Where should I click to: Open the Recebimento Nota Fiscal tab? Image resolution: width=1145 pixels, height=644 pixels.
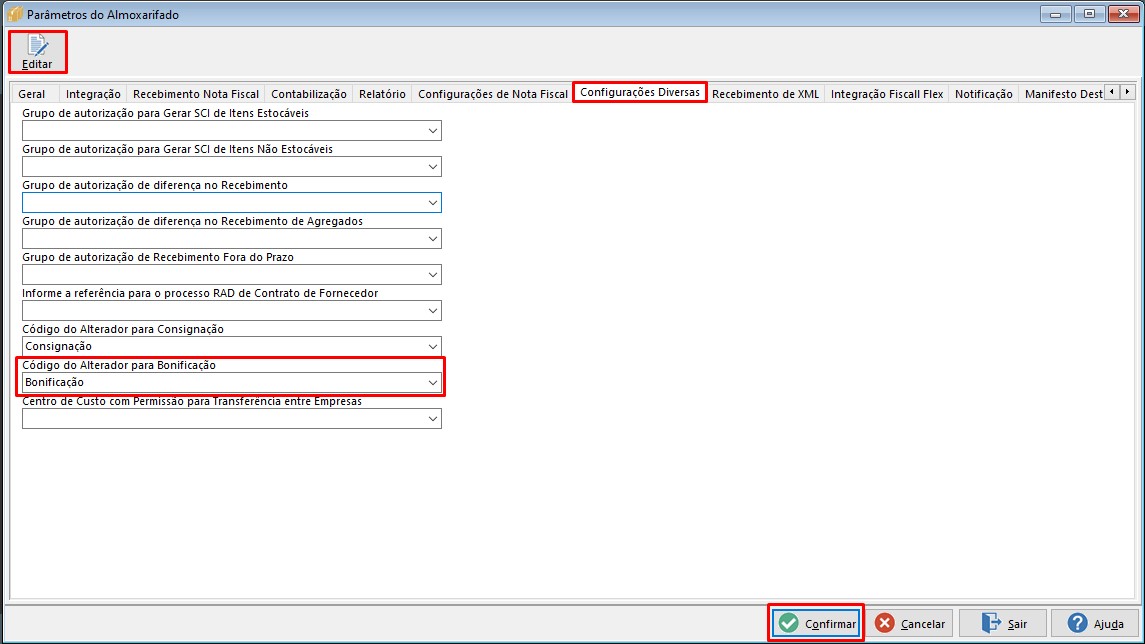(196, 93)
